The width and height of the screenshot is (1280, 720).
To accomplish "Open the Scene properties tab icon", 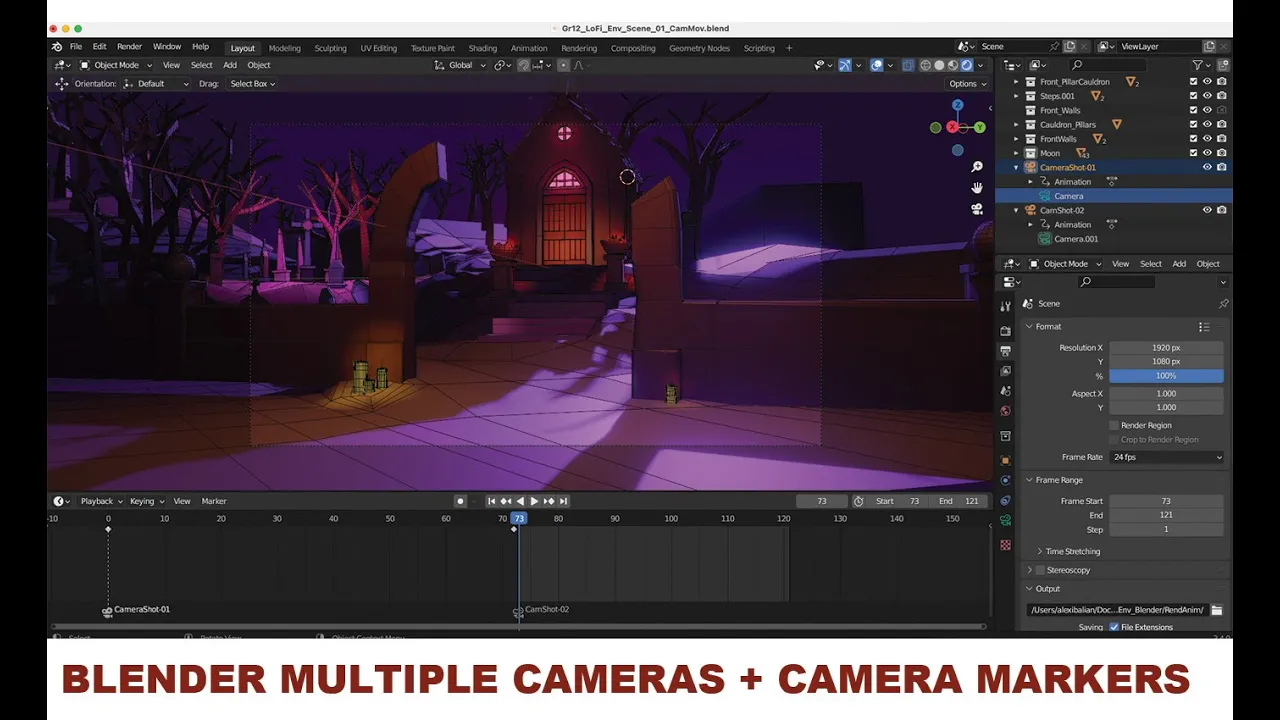I will coord(1005,390).
